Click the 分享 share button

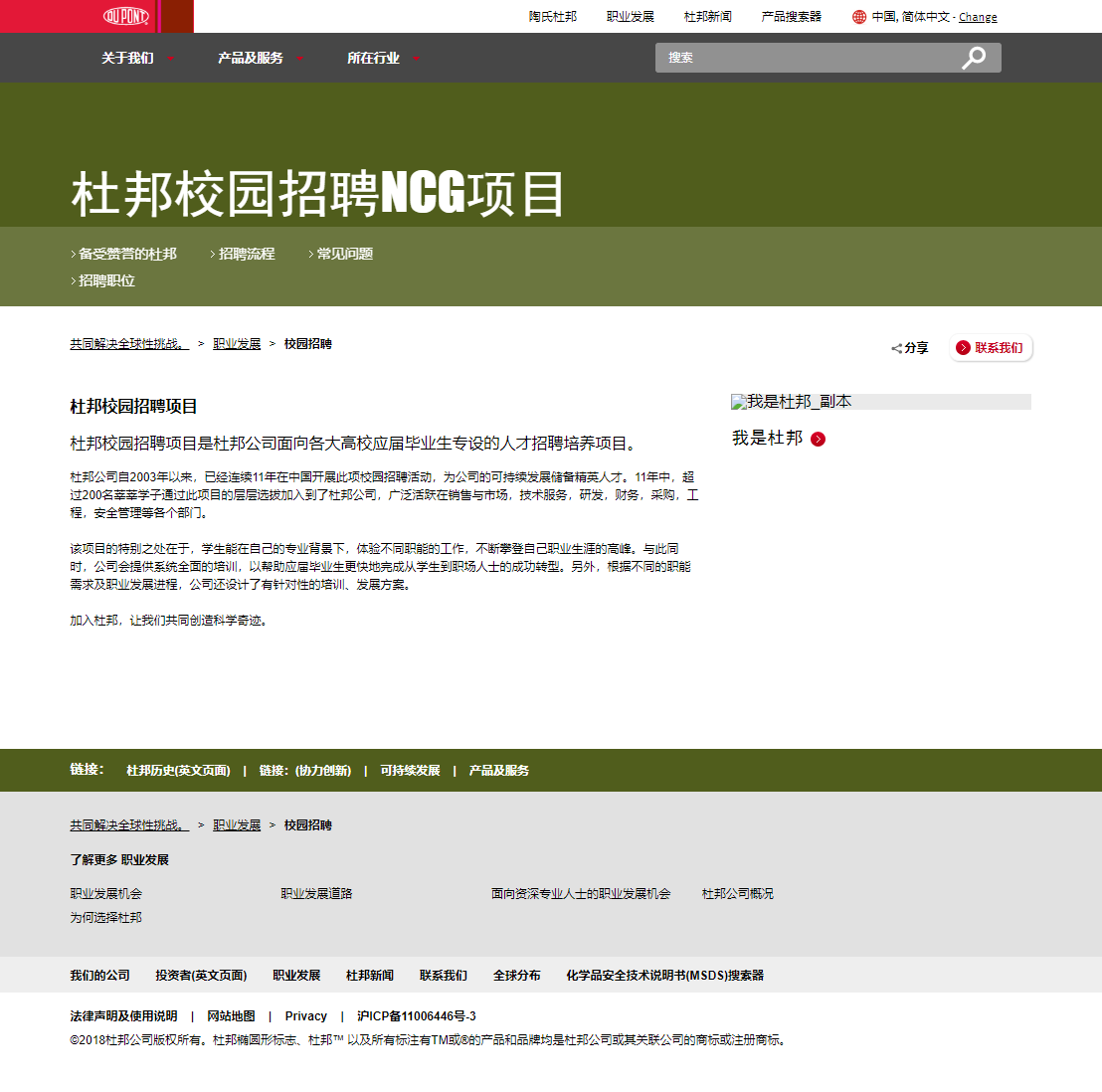coord(910,348)
